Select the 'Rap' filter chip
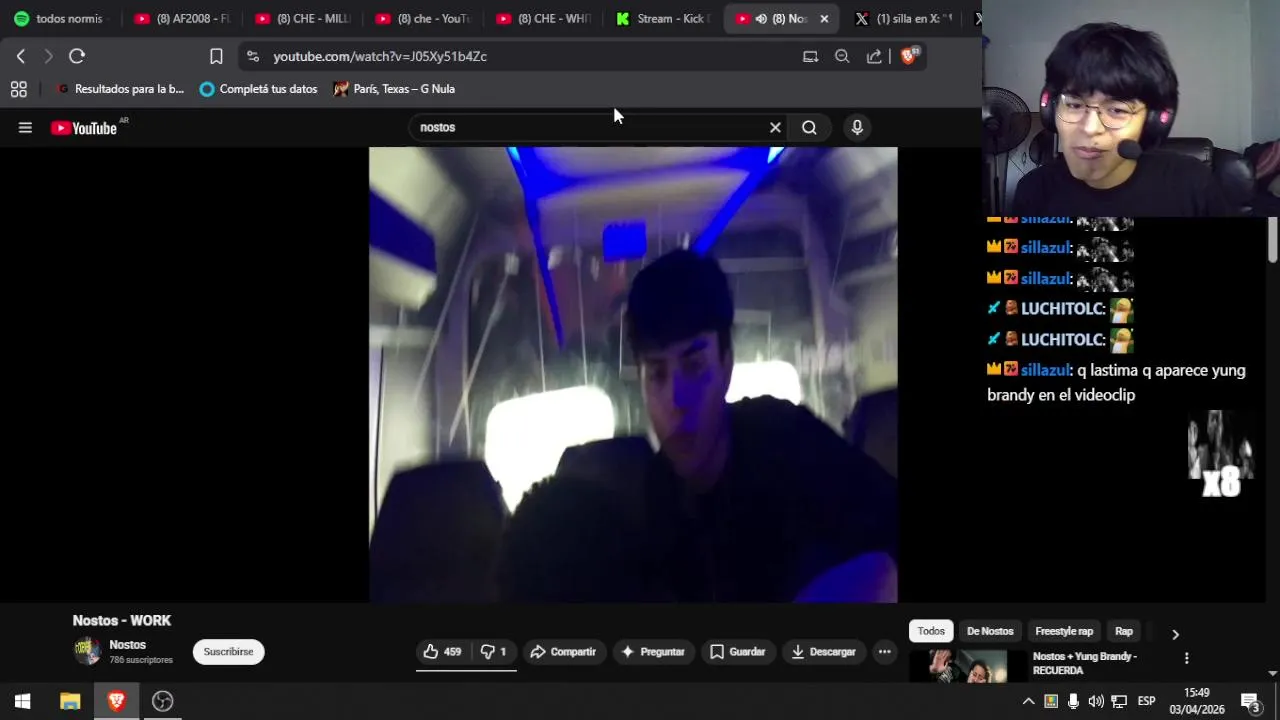The width and height of the screenshot is (1280, 720). pyautogui.click(x=1124, y=631)
